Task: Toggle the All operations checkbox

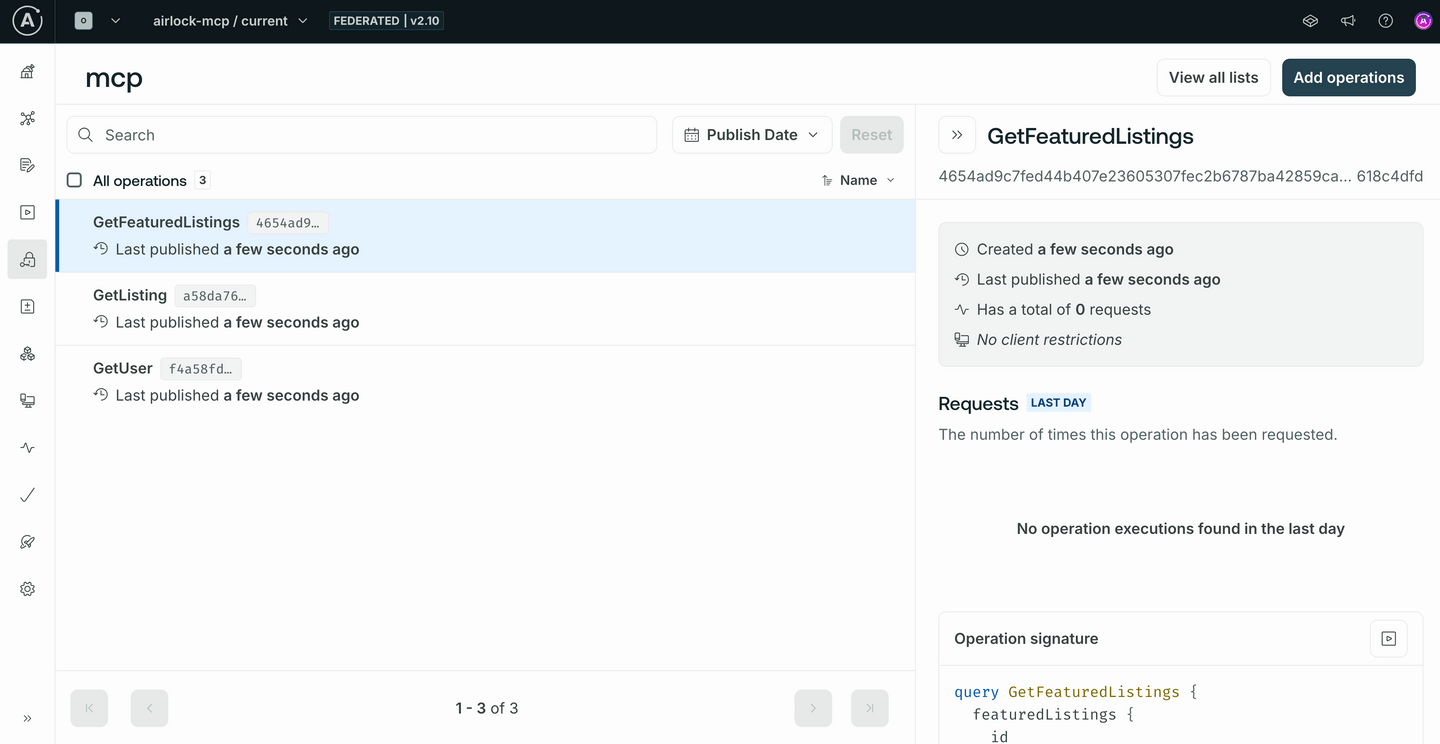Action: [x=74, y=180]
